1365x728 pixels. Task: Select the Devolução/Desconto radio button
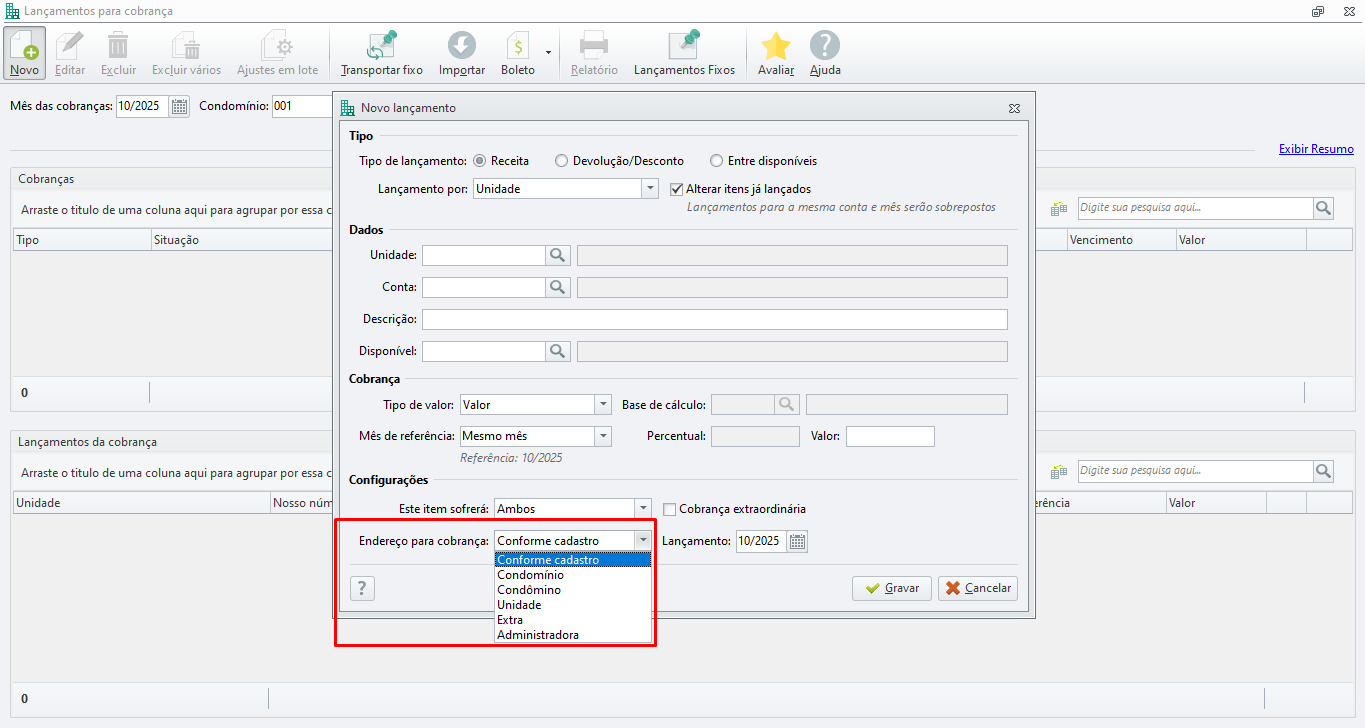(561, 161)
